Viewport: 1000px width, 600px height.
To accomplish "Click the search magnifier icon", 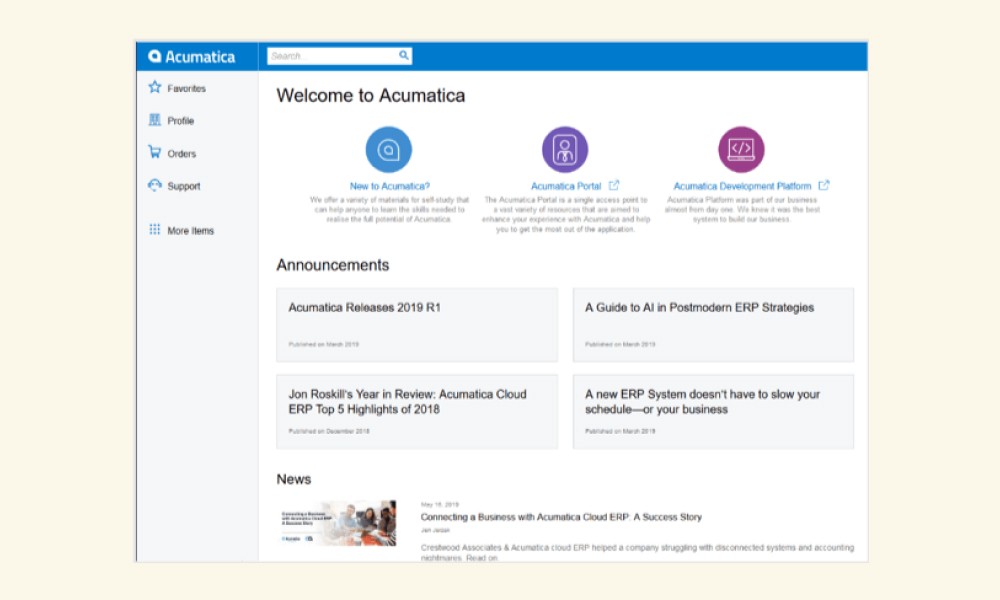I will pos(404,55).
